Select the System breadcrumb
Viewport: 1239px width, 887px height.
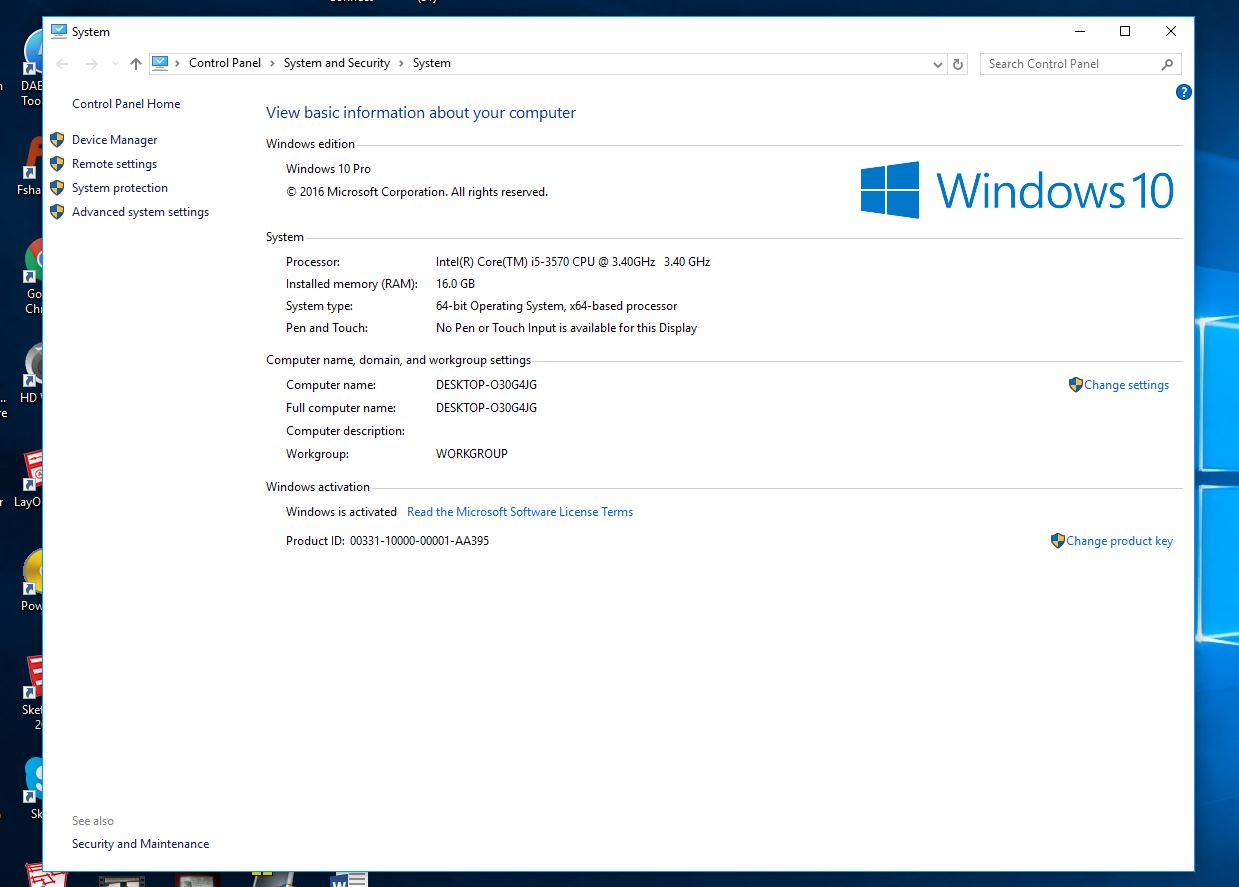432,63
